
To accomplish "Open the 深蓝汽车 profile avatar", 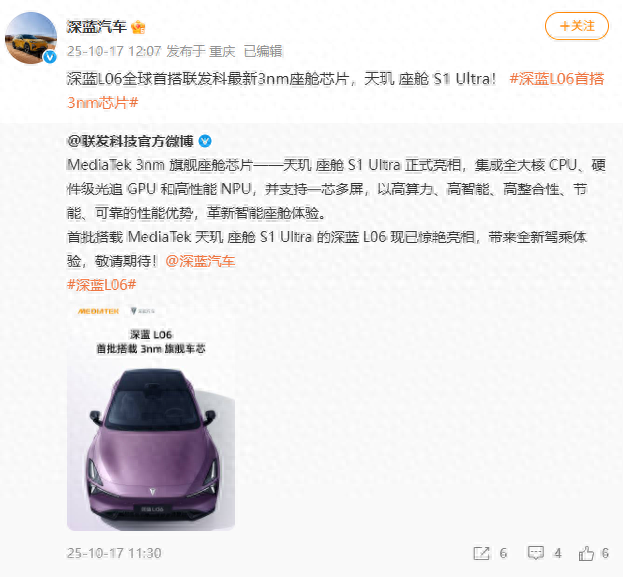I will tap(31, 38).
